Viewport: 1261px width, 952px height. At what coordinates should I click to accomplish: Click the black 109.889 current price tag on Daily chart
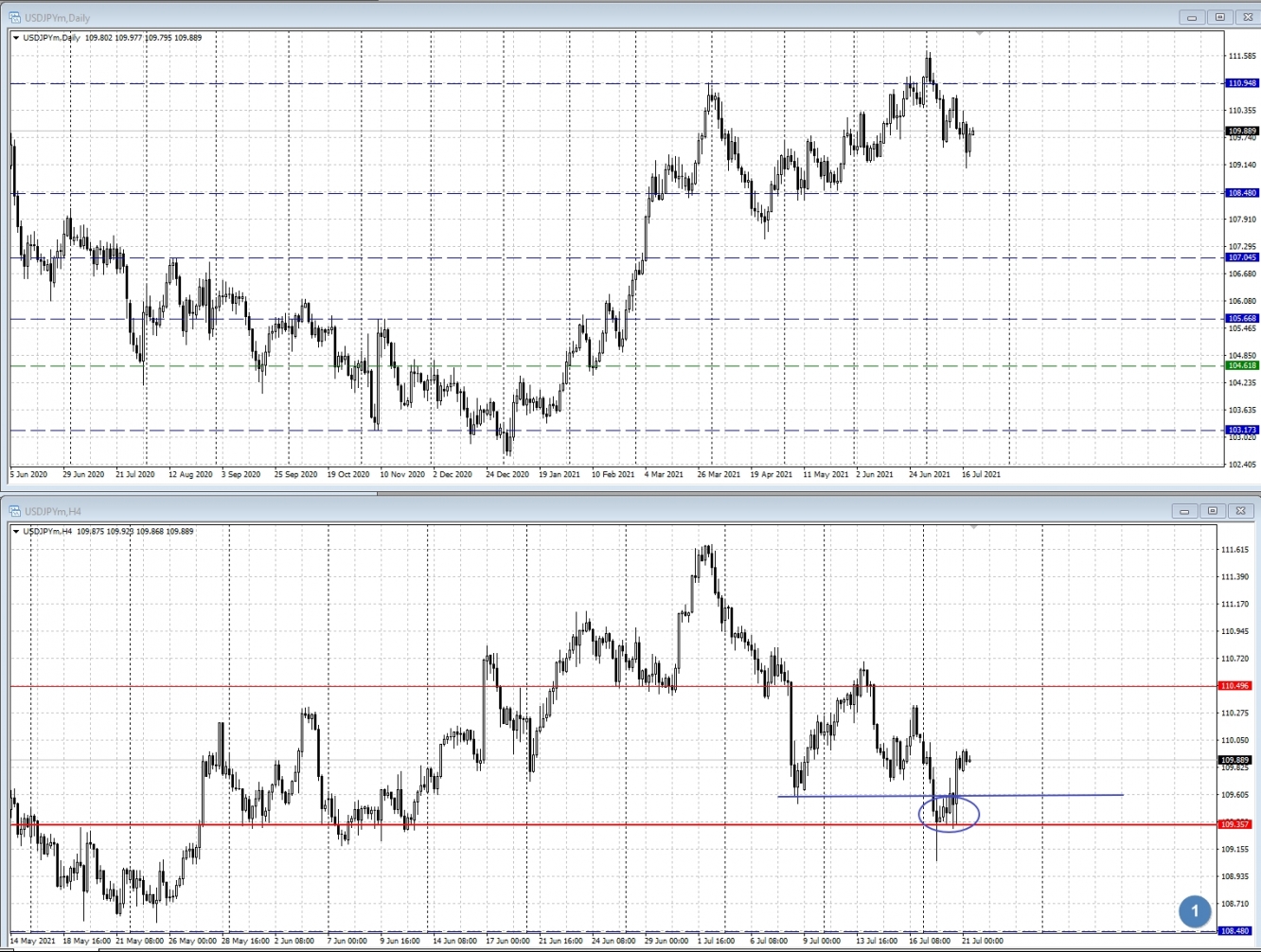pos(1242,131)
